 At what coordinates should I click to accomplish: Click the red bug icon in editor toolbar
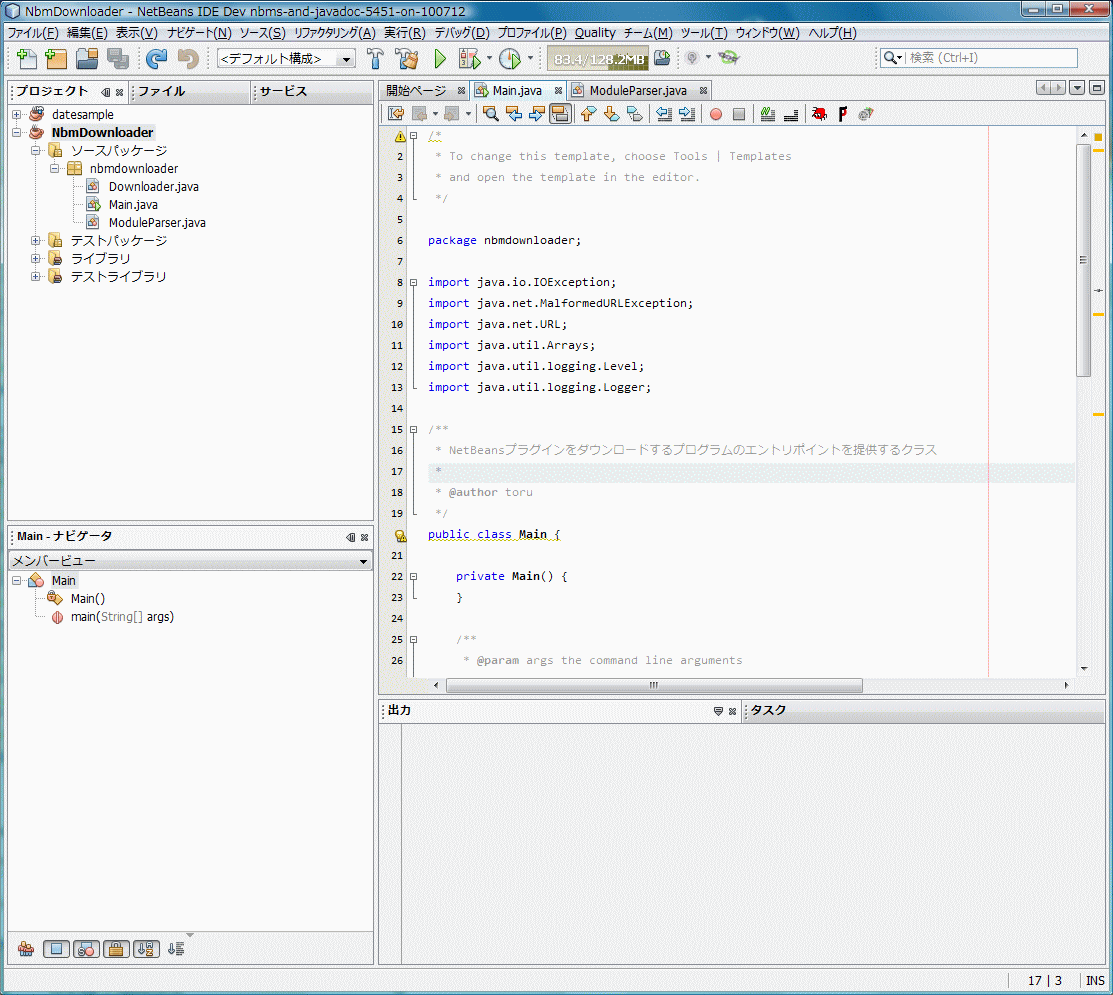tap(820, 114)
